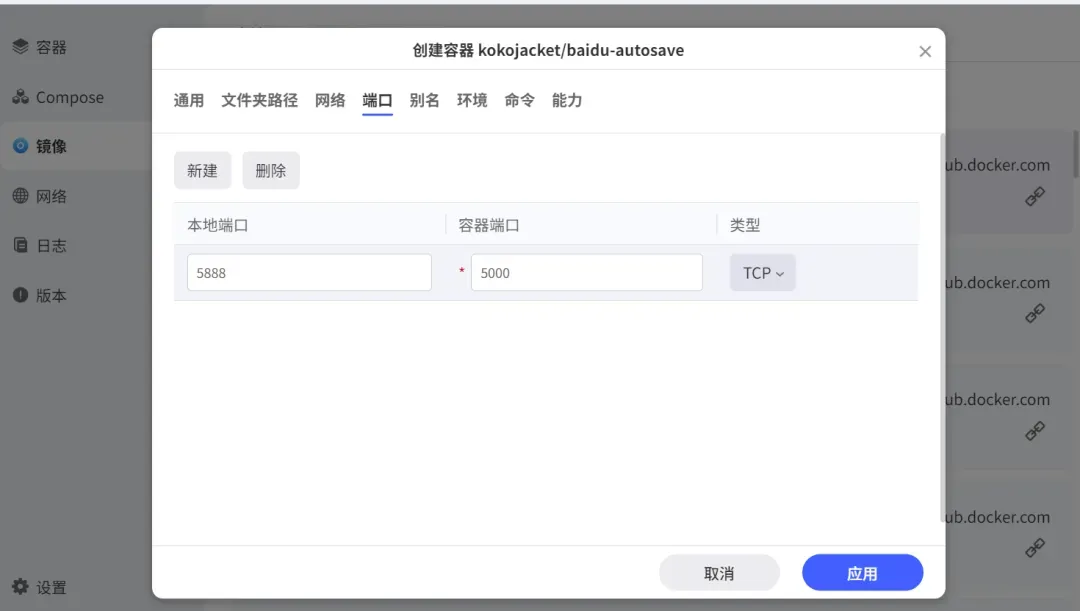Click the top link icon beside docker.com
This screenshot has height=611, width=1080.
[x=1035, y=197]
